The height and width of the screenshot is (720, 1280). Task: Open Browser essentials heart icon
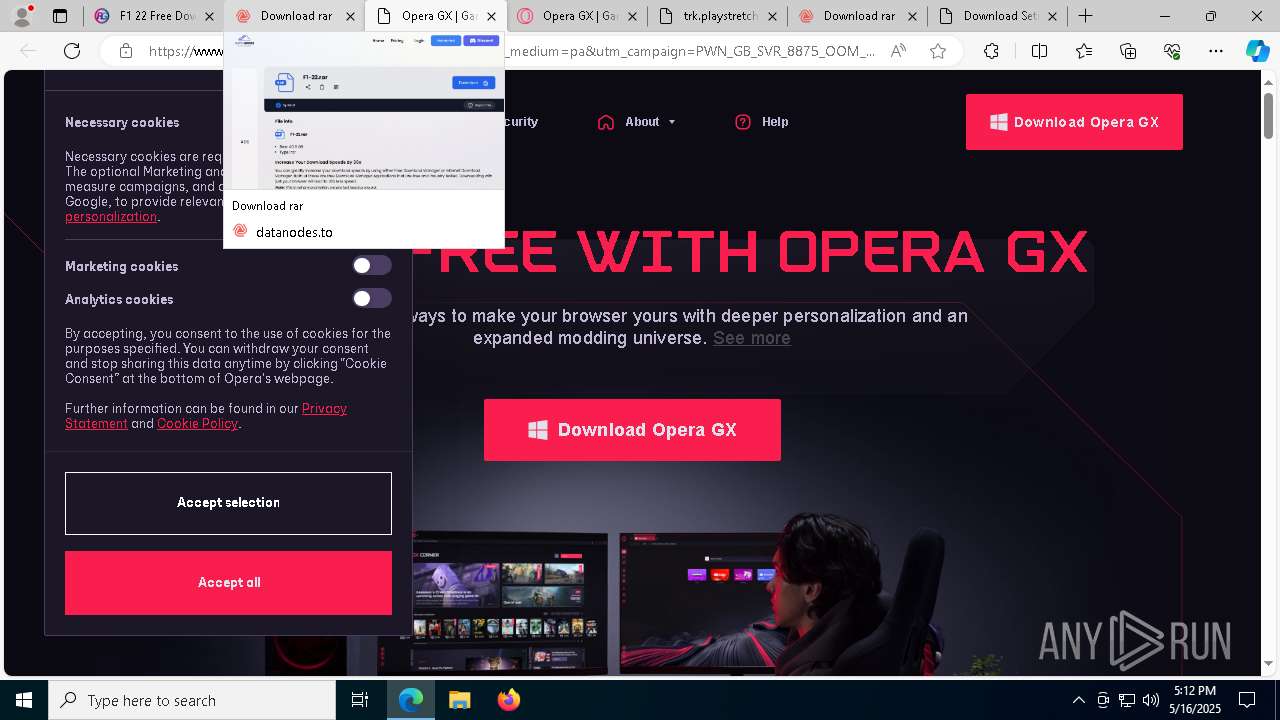pos(1172,51)
